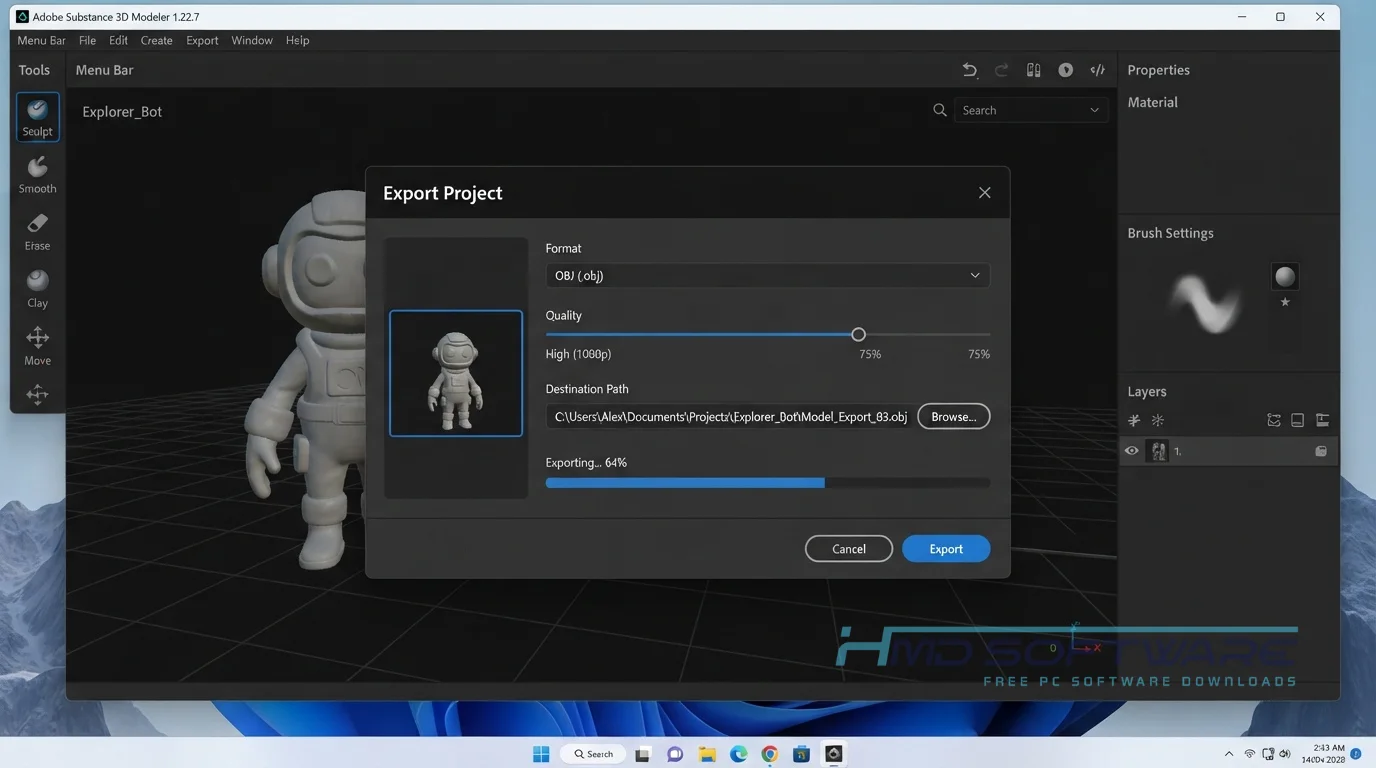Open the Edit menu
The height and width of the screenshot is (768, 1376).
(118, 40)
